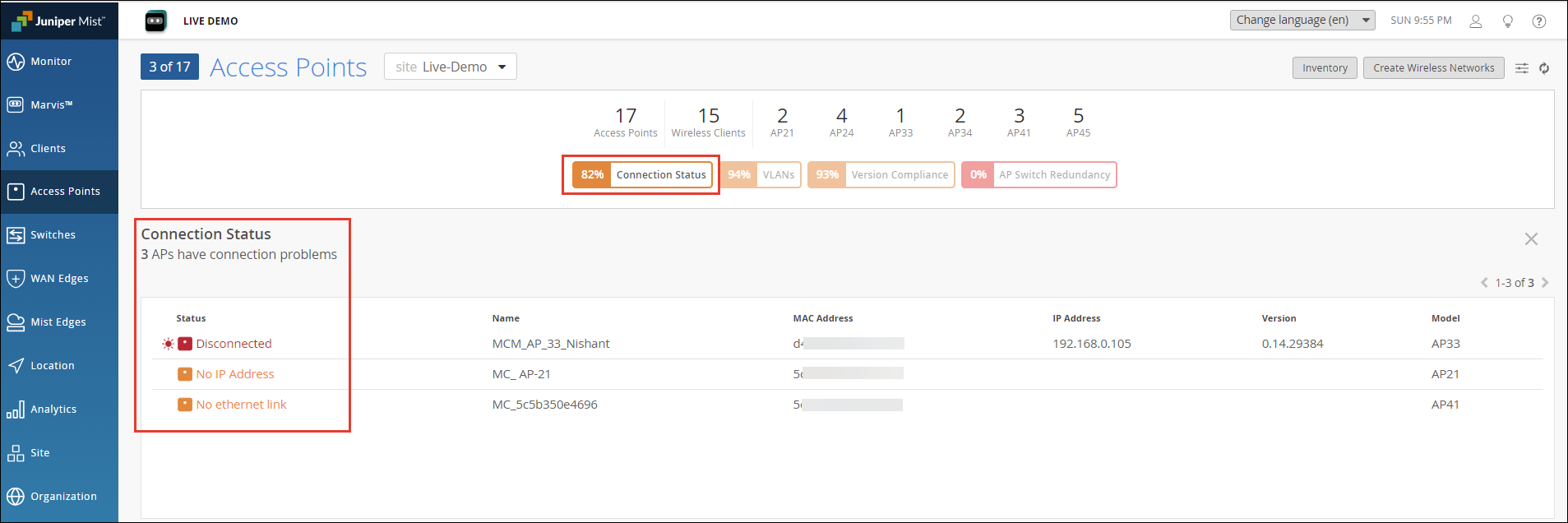Open the Monitor section in sidebar
The width and height of the screenshot is (1568, 523).
pos(51,62)
